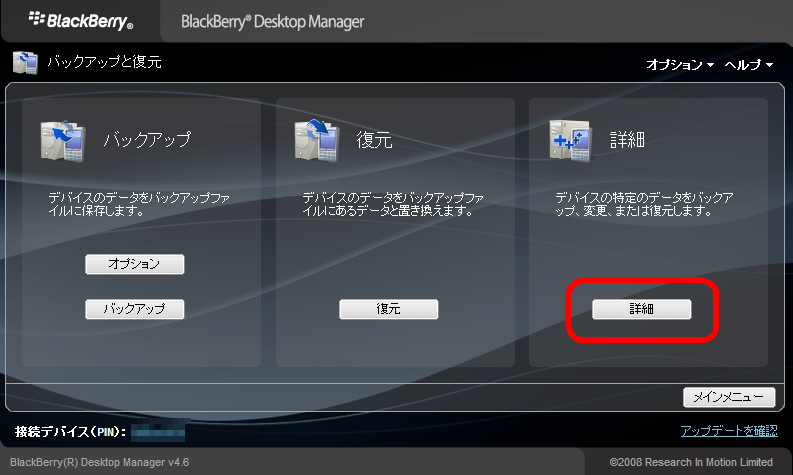Click the Research In Motion copyright text
The image size is (793, 475).
click(691, 462)
